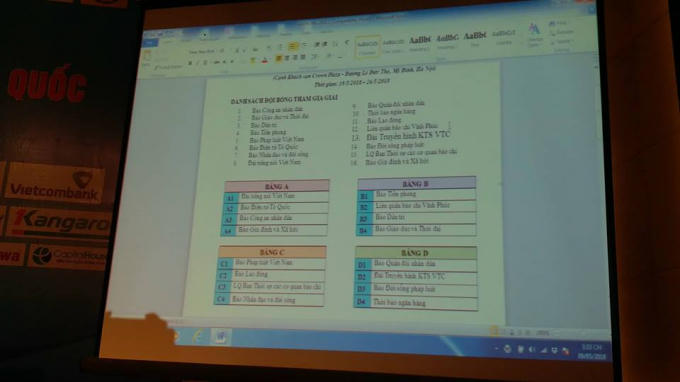Open the Find tool in Editing group
The height and width of the screenshot is (382, 680).
click(559, 23)
